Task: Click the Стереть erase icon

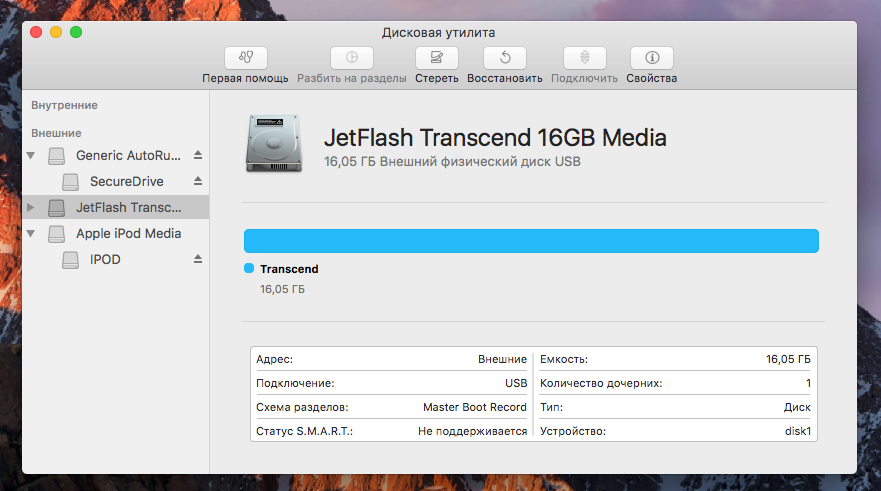Action: 437,57
